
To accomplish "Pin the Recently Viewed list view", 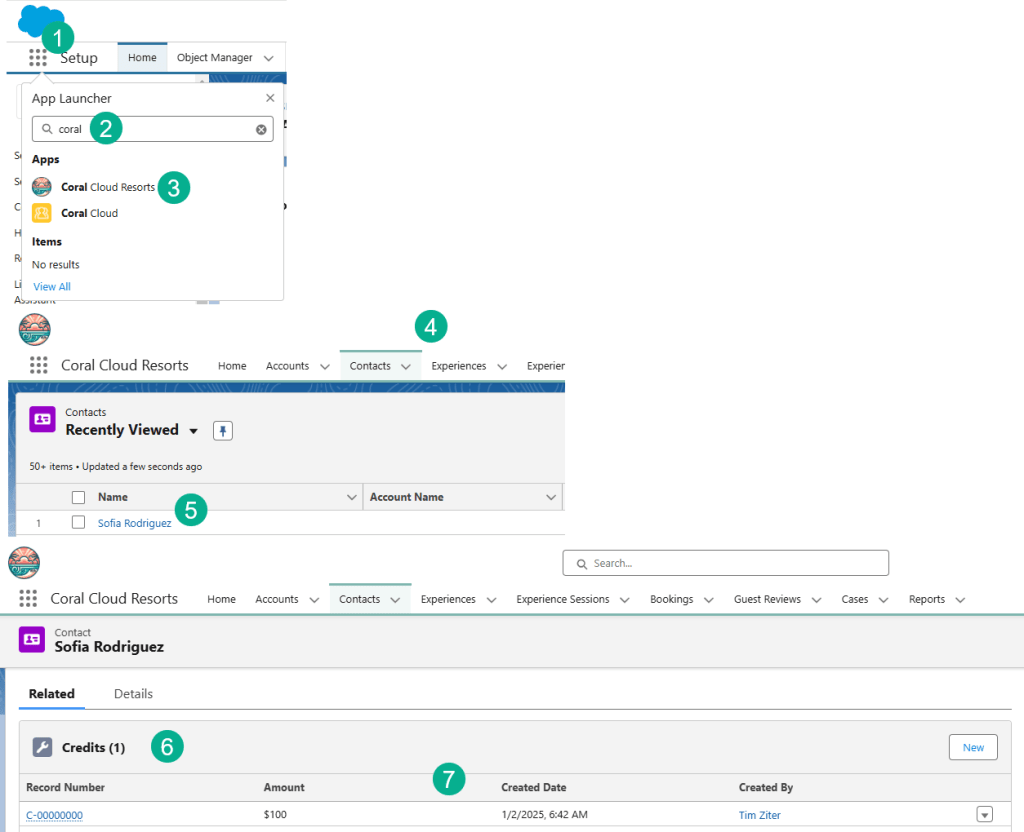I will 222,431.
